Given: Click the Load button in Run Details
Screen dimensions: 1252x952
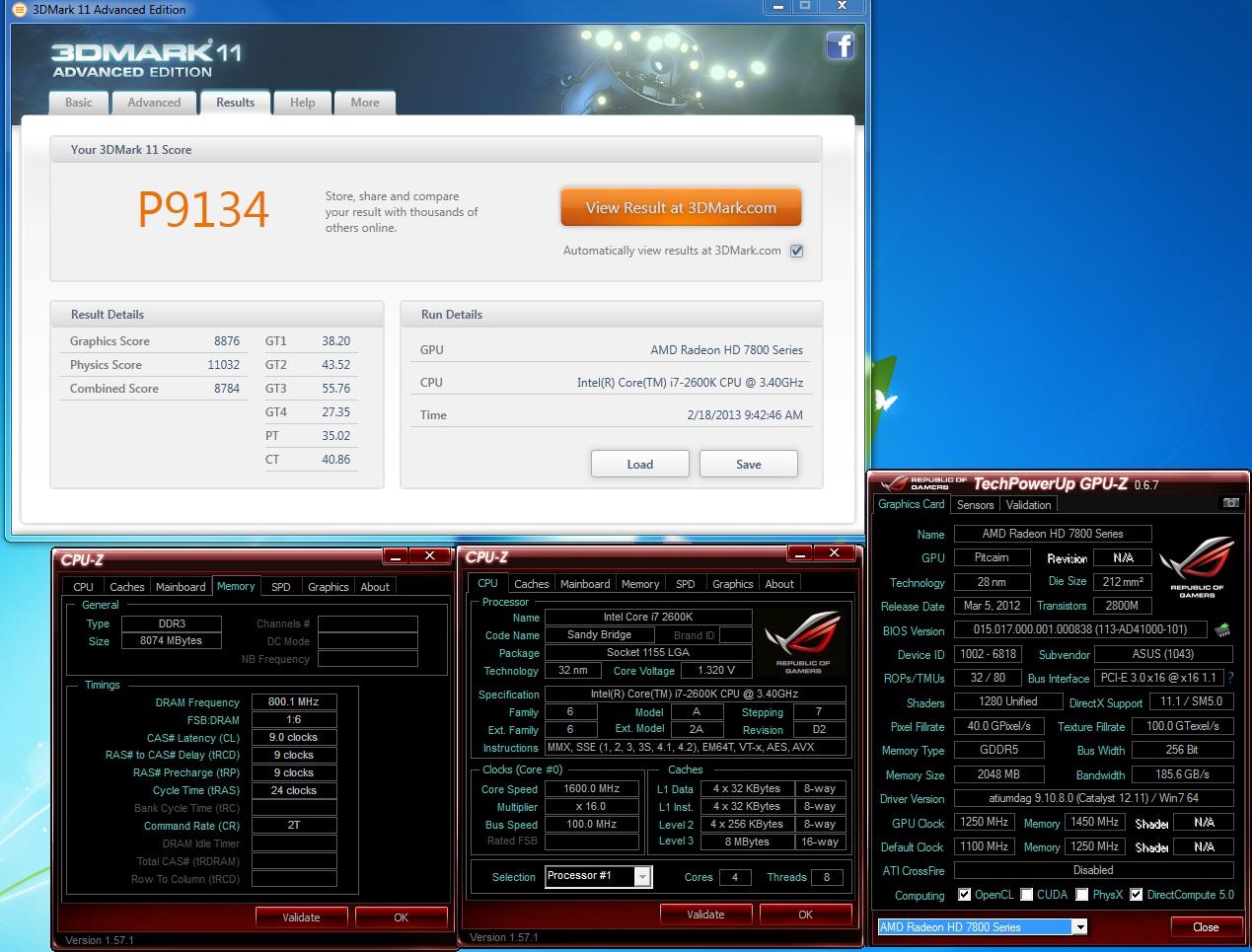Looking at the screenshot, I should tap(640, 465).
